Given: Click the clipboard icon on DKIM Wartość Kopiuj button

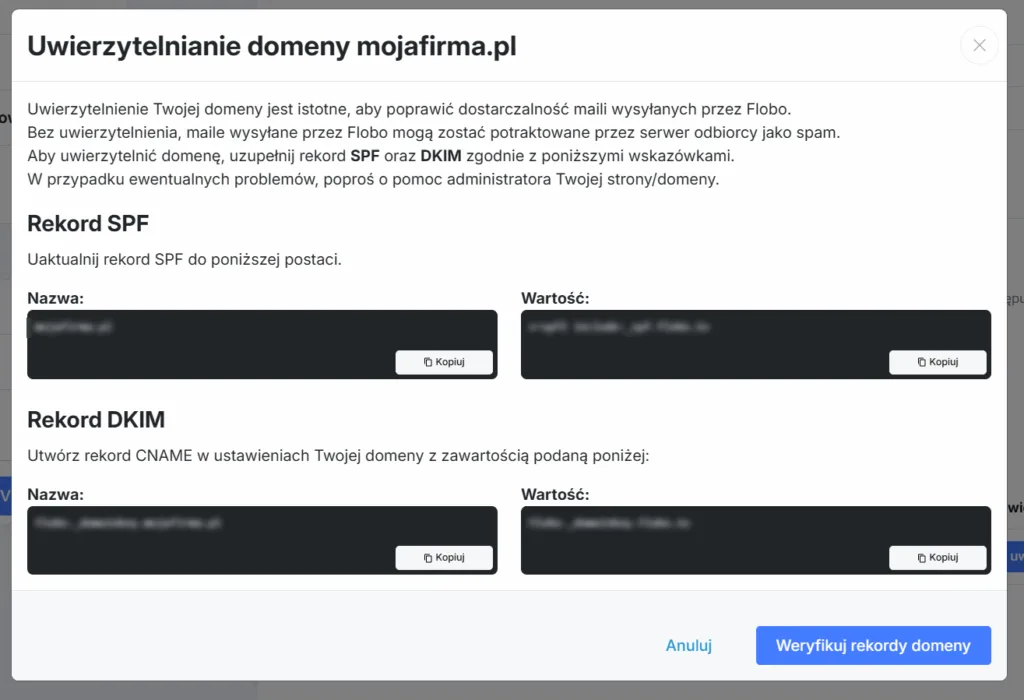Looking at the screenshot, I should tap(920, 557).
